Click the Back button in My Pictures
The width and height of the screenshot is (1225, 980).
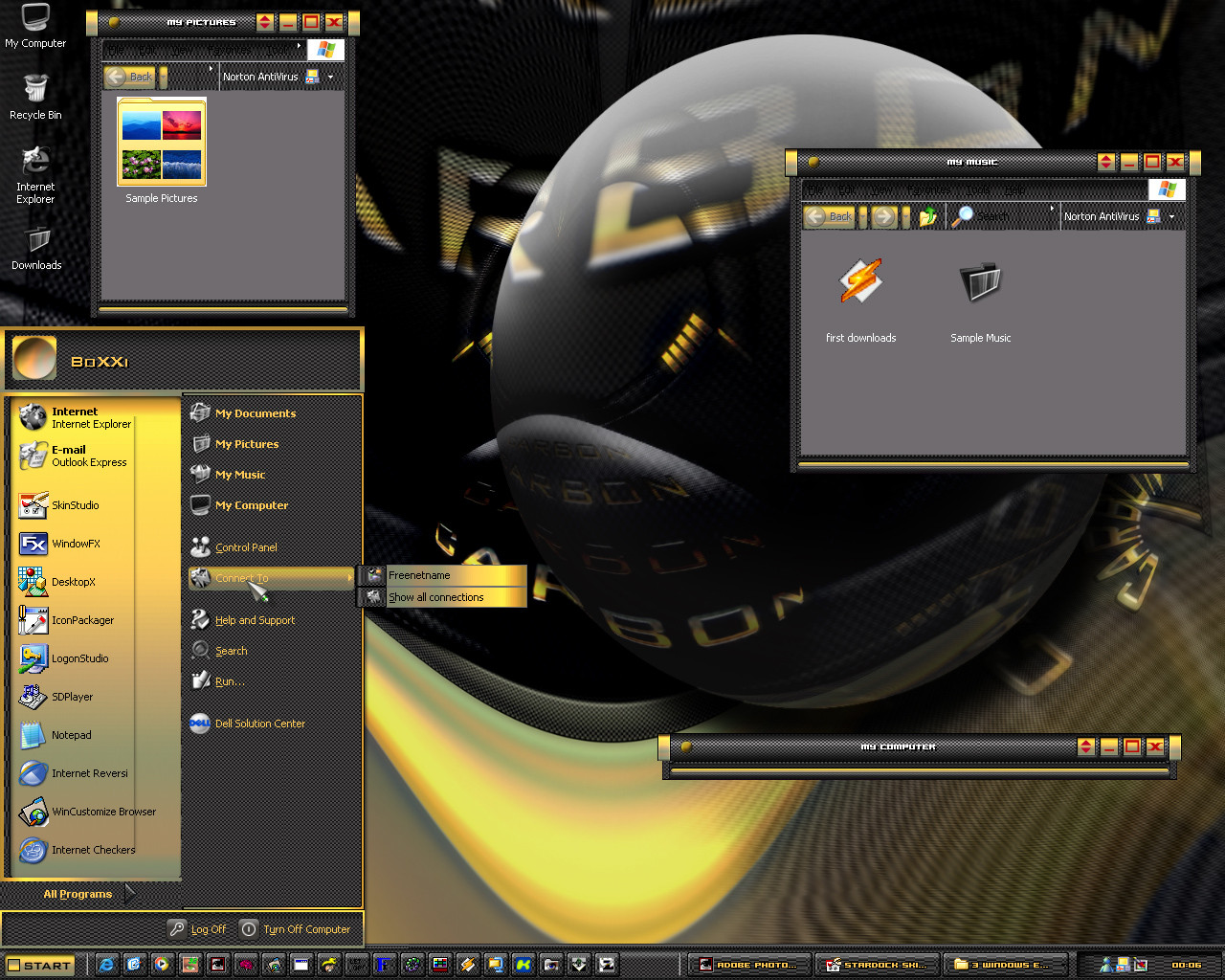click(x=130, y=77)
